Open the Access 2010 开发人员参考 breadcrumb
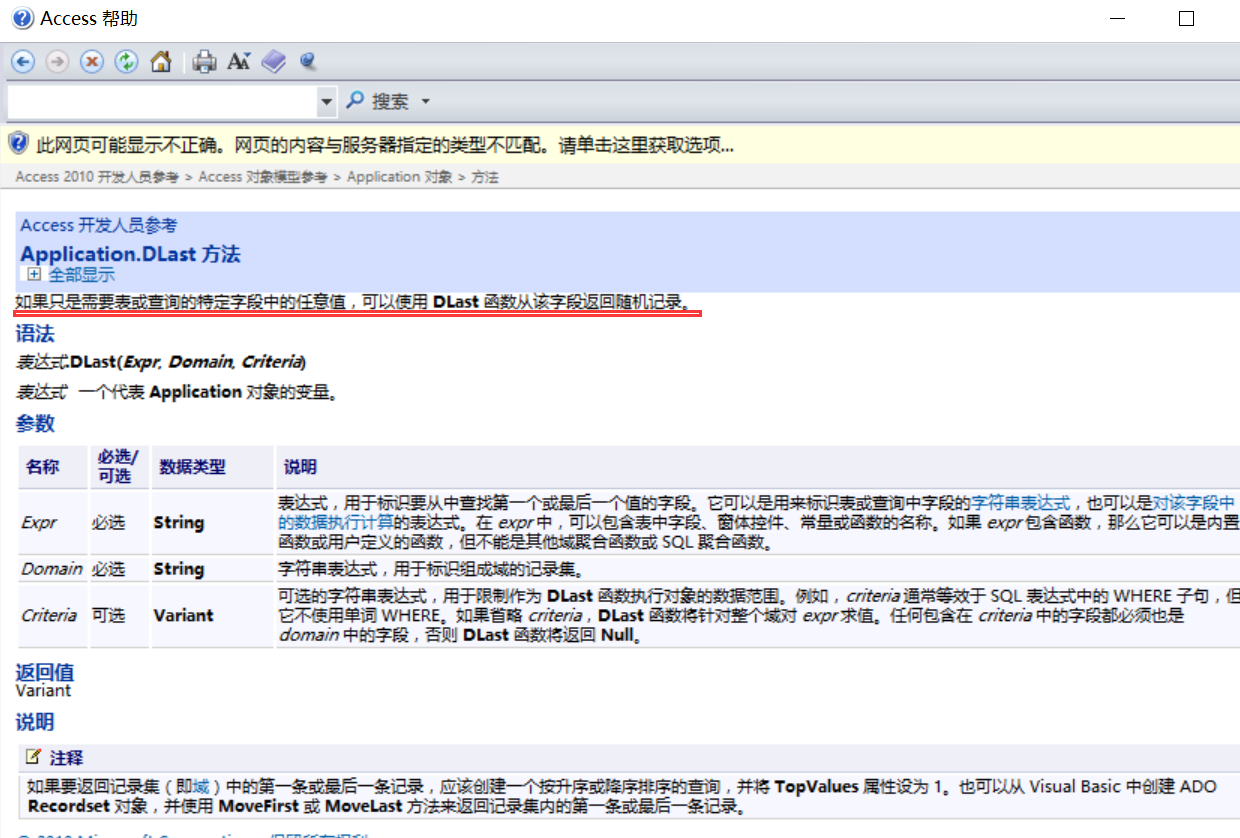Screen dimensions: 1240x838 [x=97, y=177]
